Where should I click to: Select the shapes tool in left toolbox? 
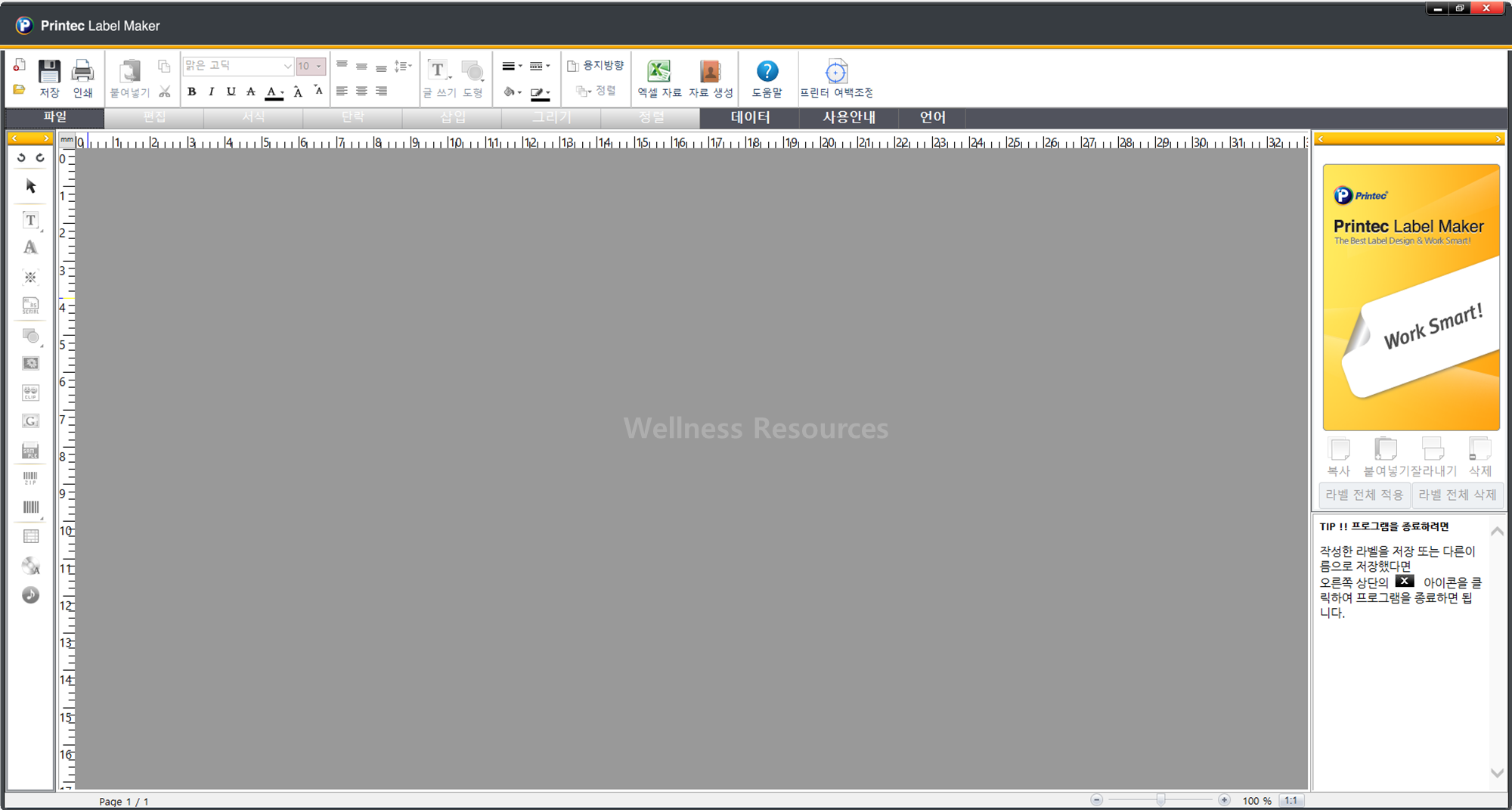(31, 336)
